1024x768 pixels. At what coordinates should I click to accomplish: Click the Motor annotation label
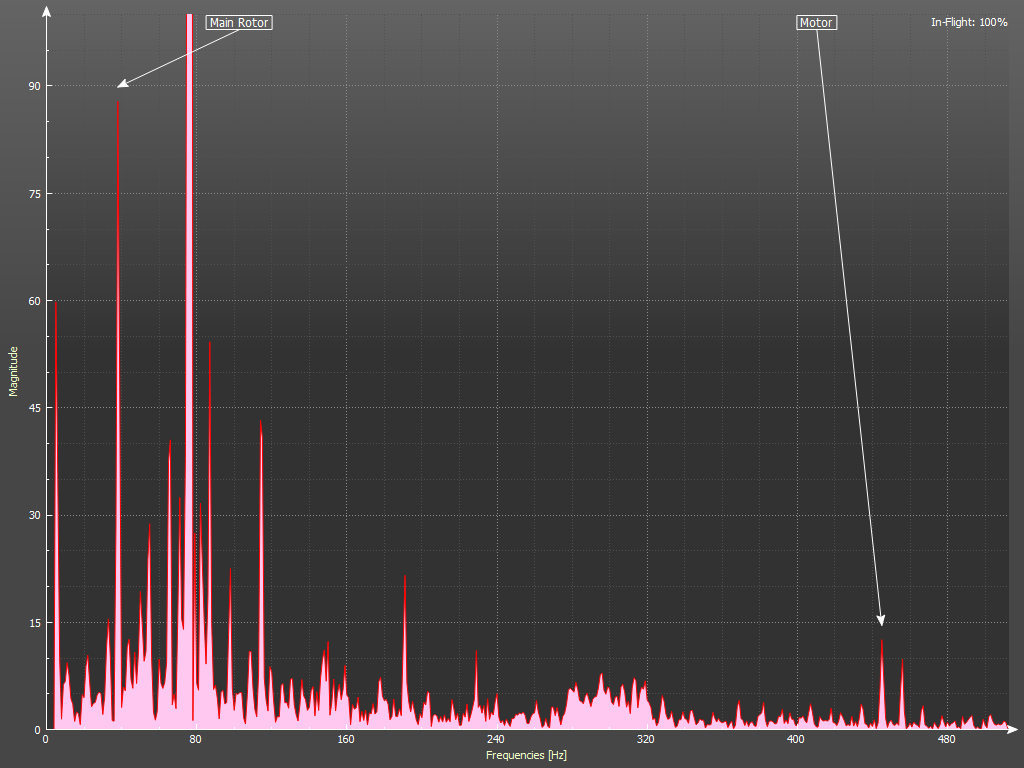pos(816,22)
